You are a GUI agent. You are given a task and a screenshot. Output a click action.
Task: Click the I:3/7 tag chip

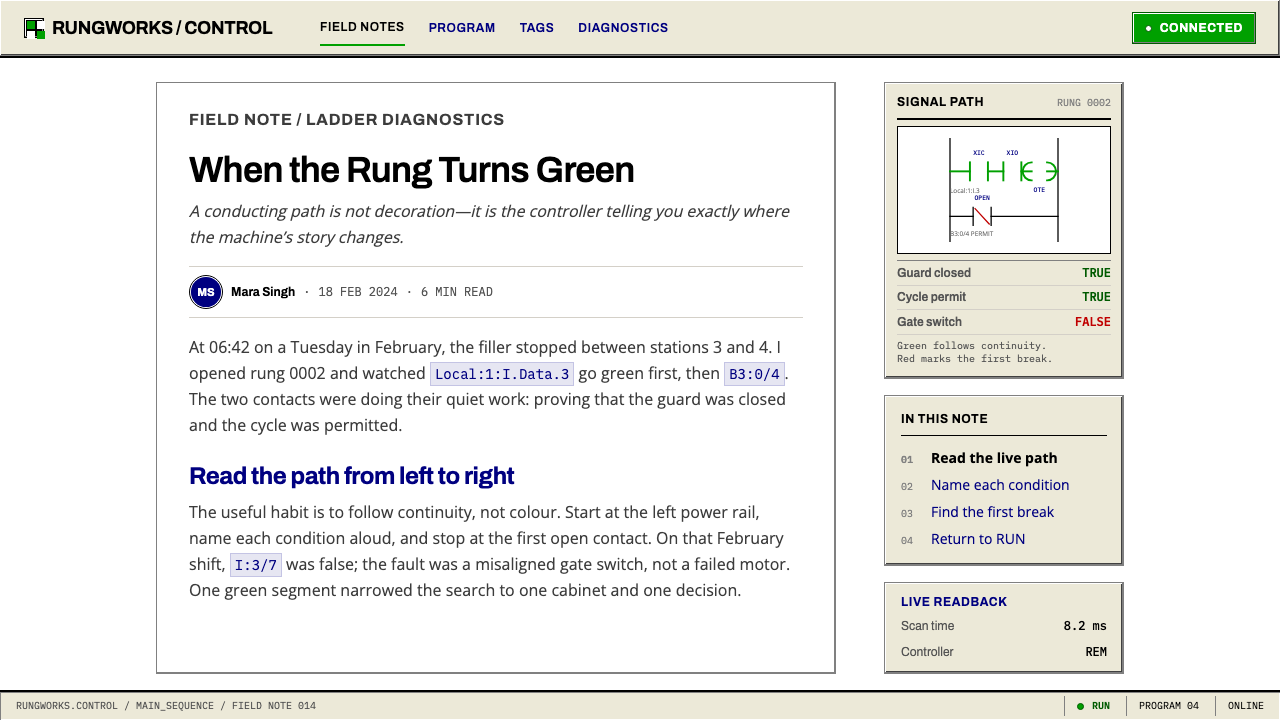(256, 565)
